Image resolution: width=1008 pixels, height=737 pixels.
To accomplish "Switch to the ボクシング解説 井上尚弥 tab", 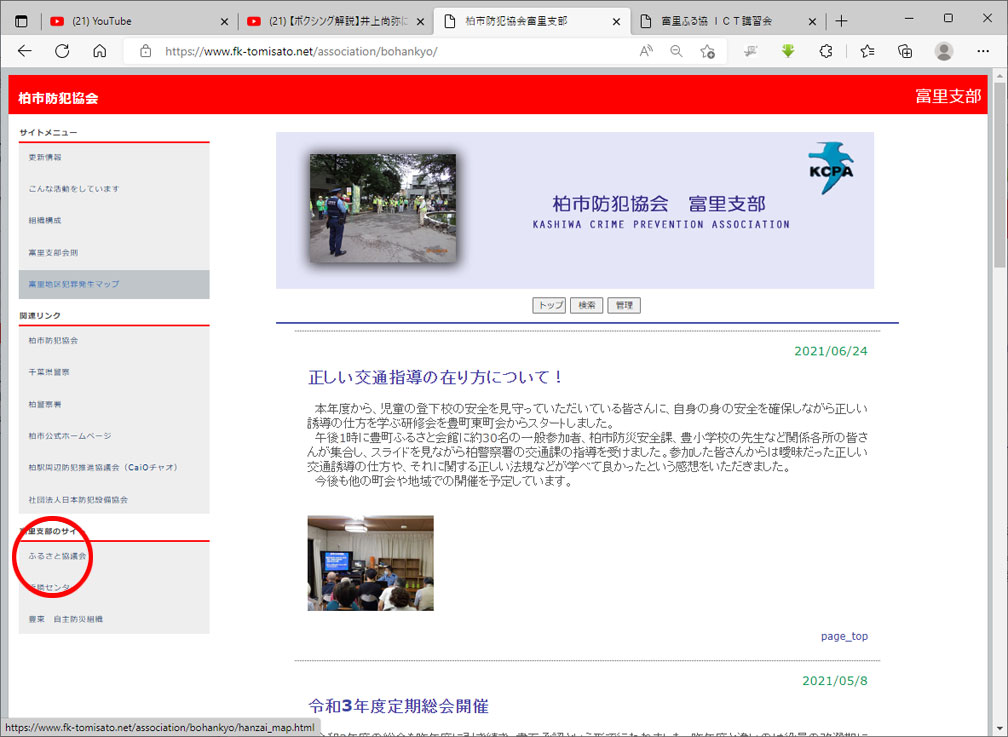I will 334,21.
